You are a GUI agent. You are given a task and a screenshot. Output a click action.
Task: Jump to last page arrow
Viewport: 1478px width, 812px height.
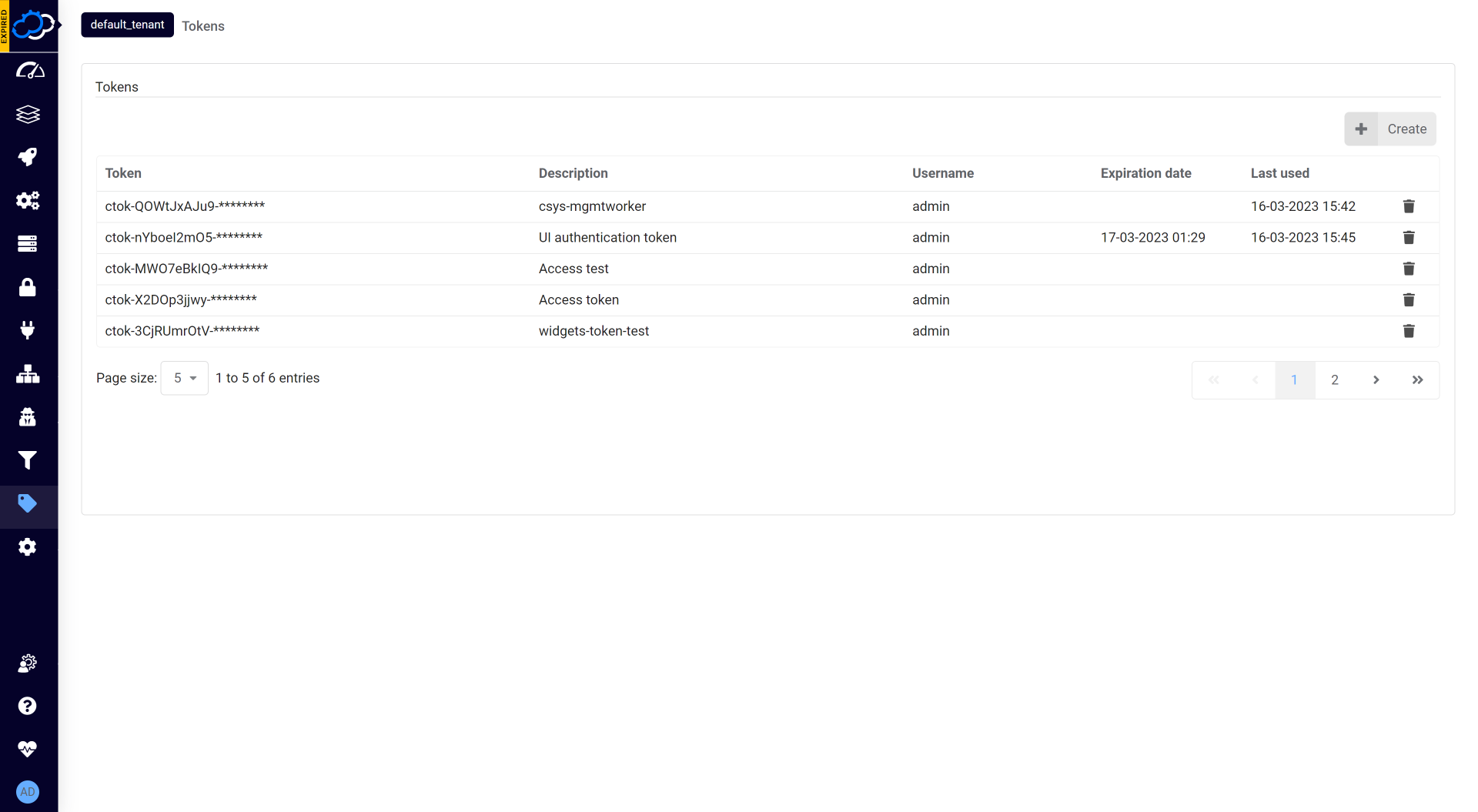click(x=1418, y=380)
